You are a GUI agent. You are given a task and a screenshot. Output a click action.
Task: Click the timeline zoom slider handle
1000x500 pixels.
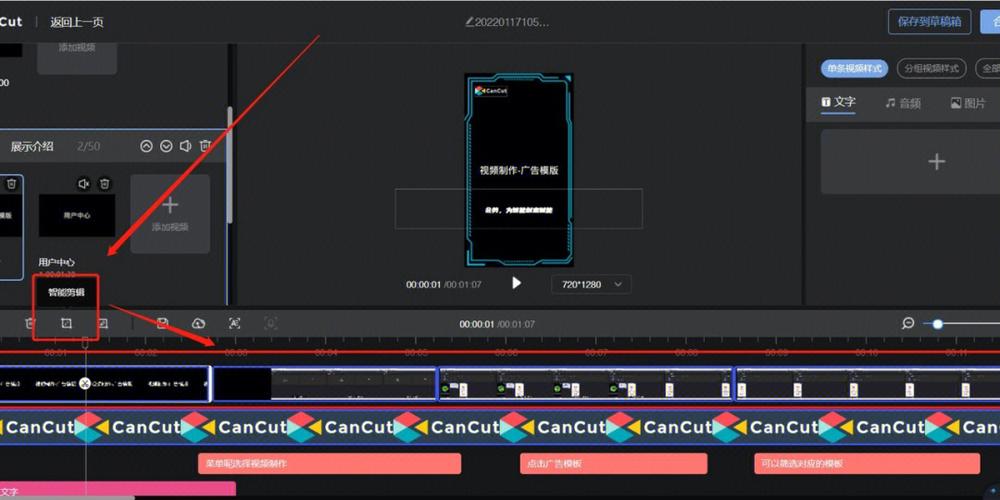(938, 324)
